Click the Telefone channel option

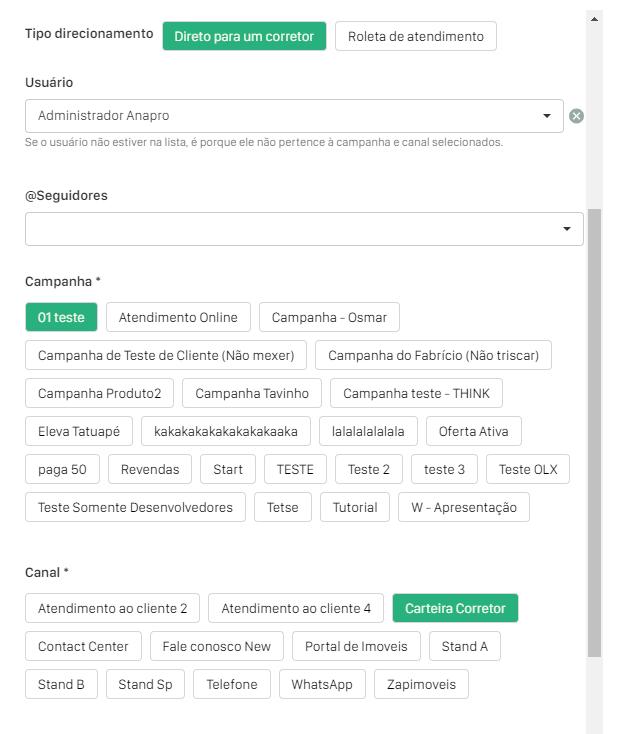coord(232,684)
